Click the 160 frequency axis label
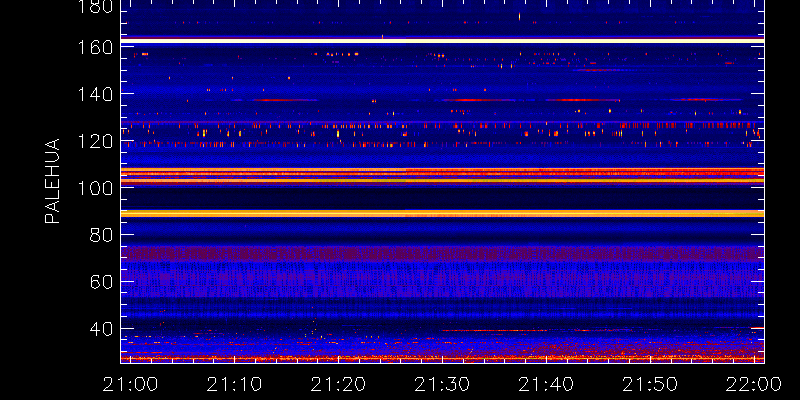Image resolution: width=800 pixels, height=400 pixels. pyautogui.click(x=96, y=47)
